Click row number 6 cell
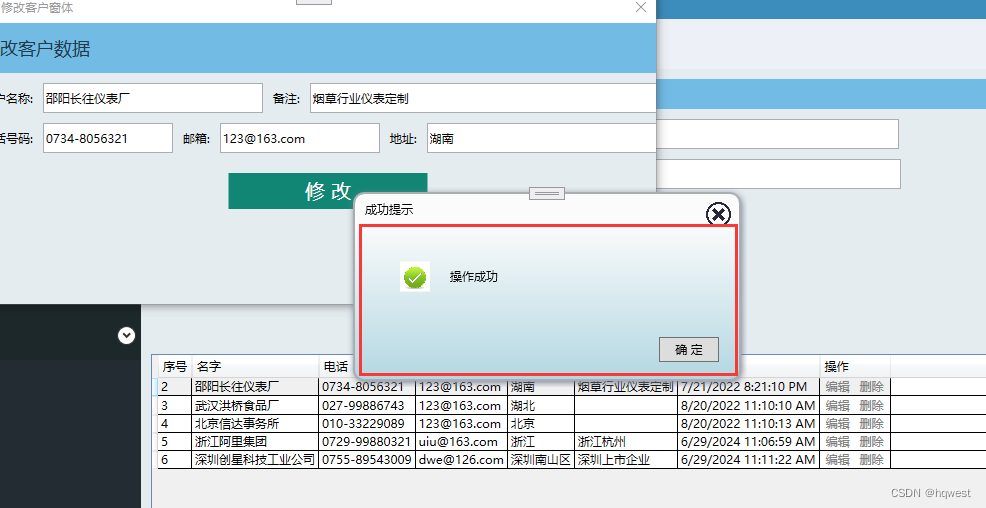986x508 pixels. pos(175,460)
